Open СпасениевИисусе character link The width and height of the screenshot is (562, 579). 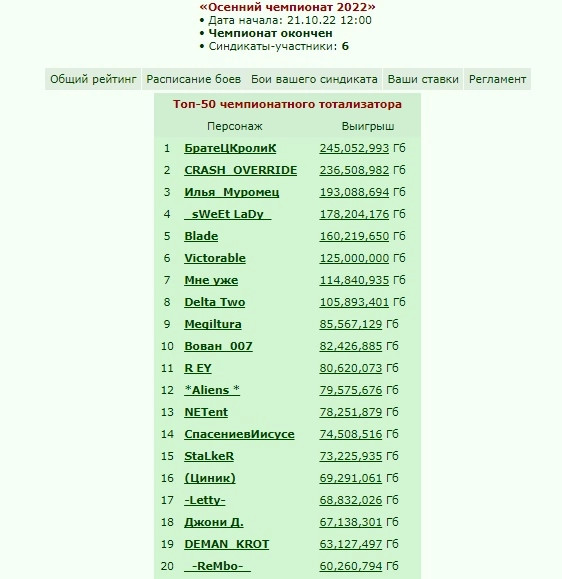coord(239,434)
